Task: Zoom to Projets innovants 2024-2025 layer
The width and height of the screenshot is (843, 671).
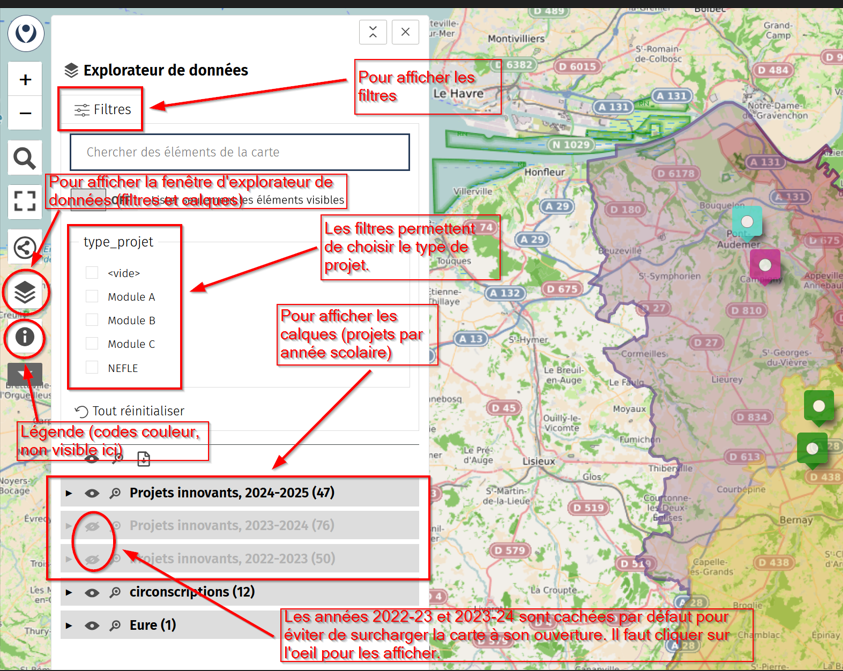Action: pos(115,493)
